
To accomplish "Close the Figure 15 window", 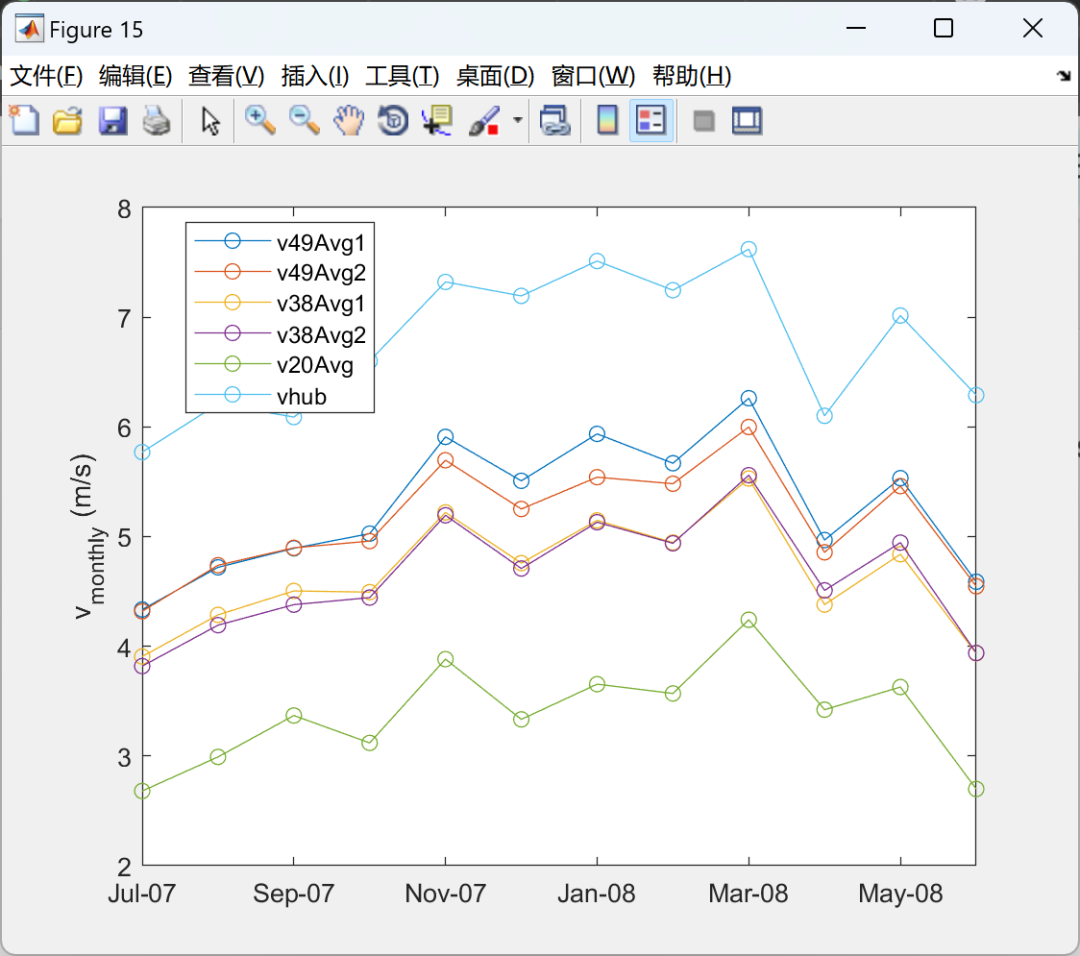I will point(1032,28).
